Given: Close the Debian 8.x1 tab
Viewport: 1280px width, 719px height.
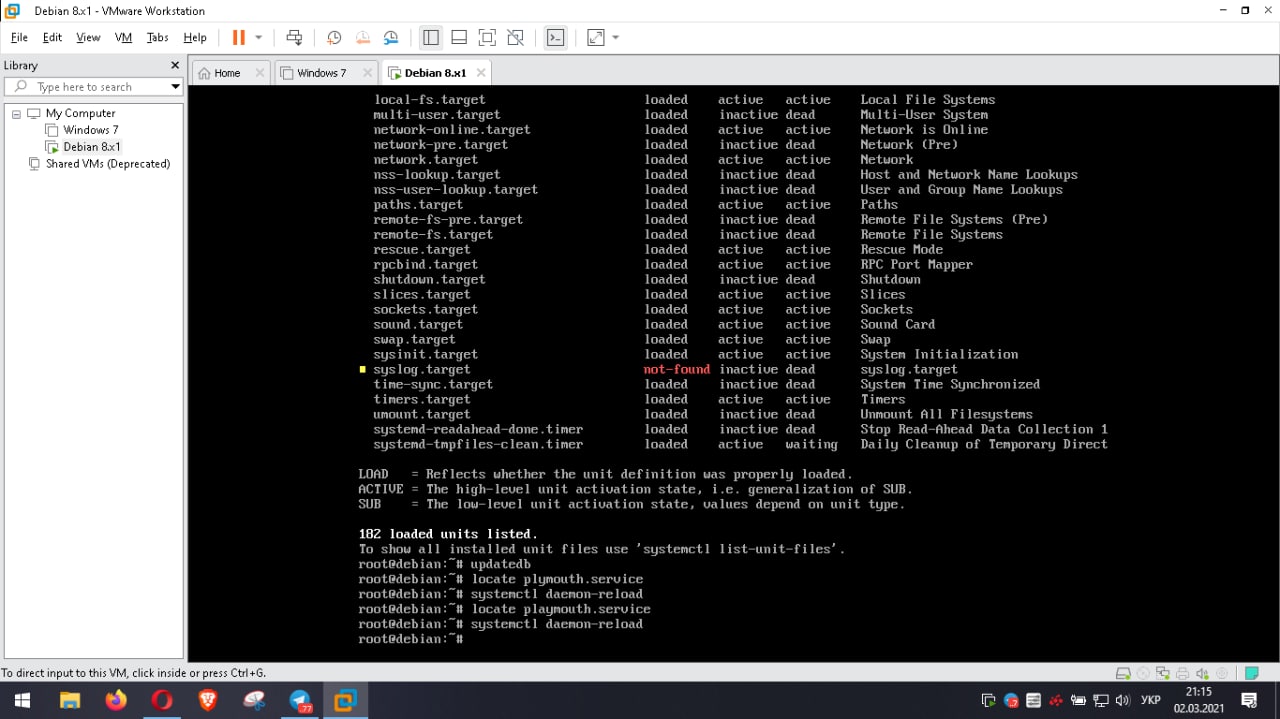Looking at the screenshot, I should [x=481, y=72].
